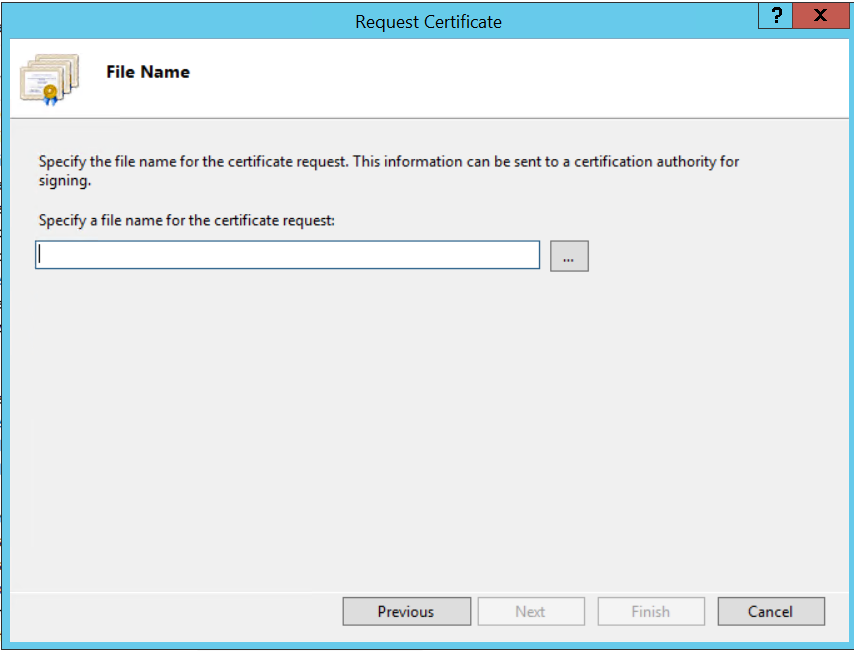The image size is (854, 651).
Task: Click the File Name heading
Action: 148,72
